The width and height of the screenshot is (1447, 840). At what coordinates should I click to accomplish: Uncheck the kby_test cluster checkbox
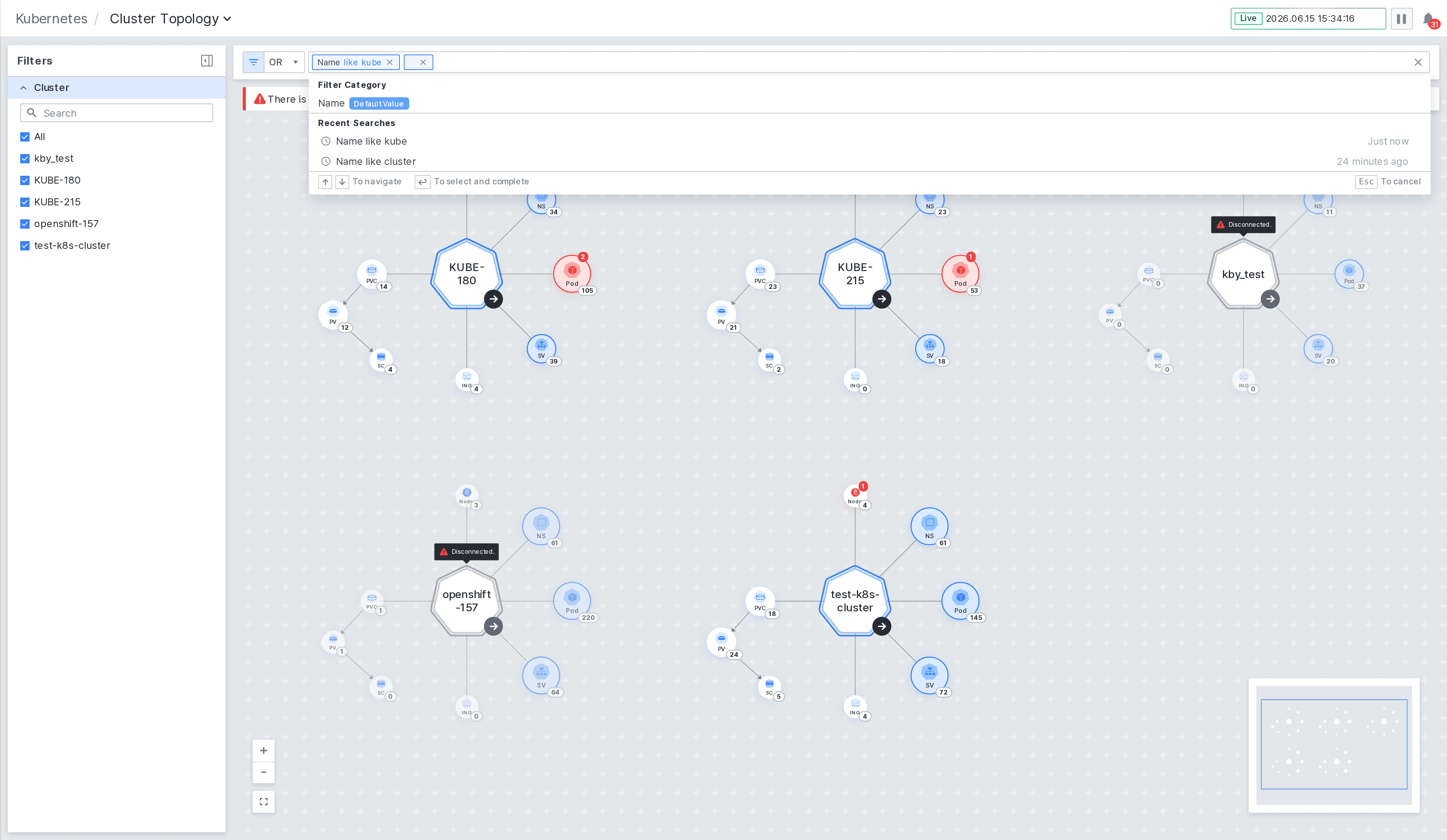25,158
